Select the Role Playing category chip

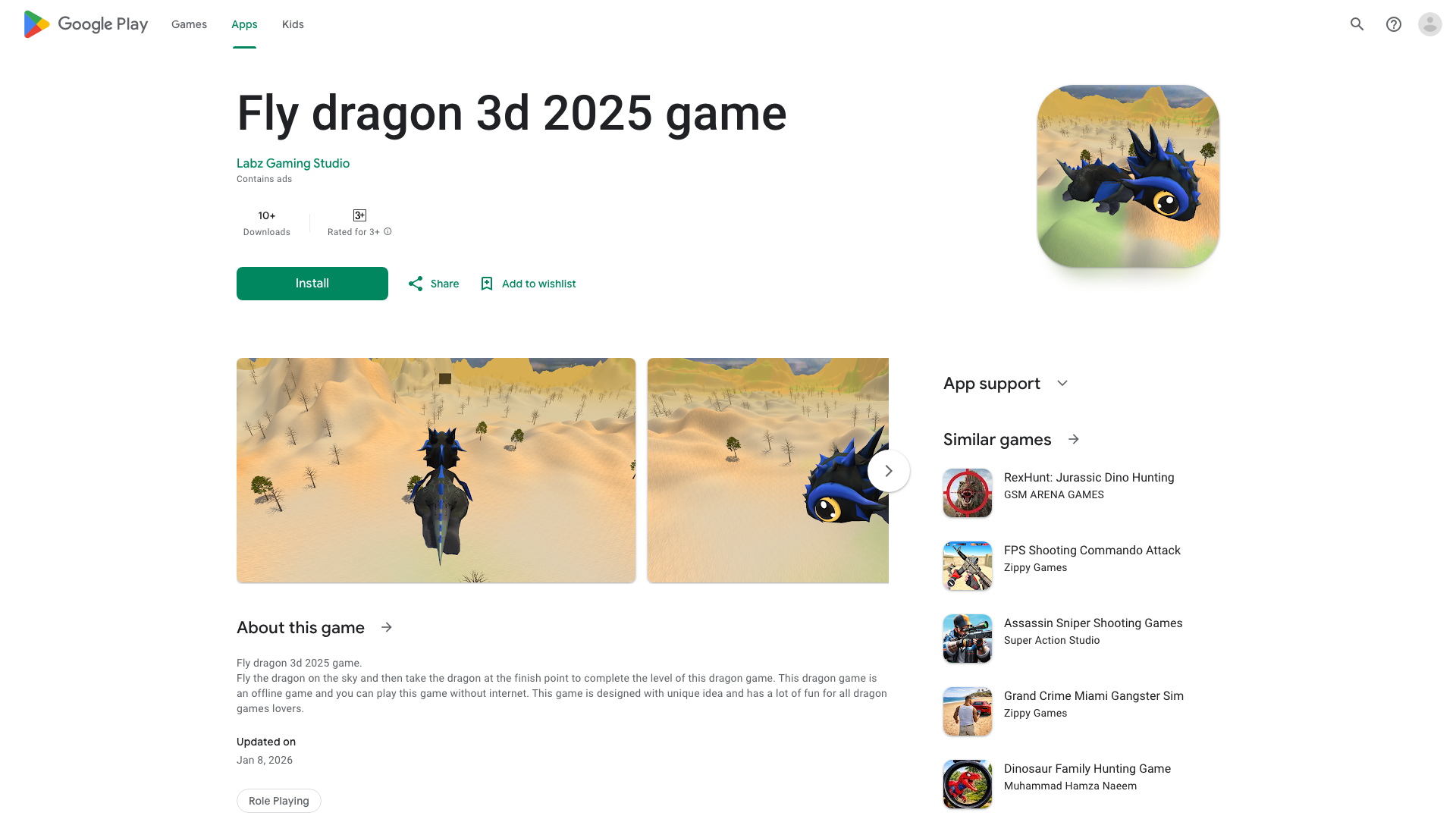pyautogui.click(x=279, y=801)
